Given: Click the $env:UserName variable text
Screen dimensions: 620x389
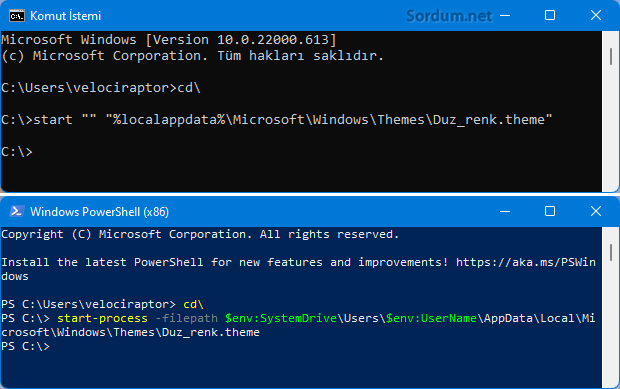Looking at the screenshot, I should tap(431, 318).
